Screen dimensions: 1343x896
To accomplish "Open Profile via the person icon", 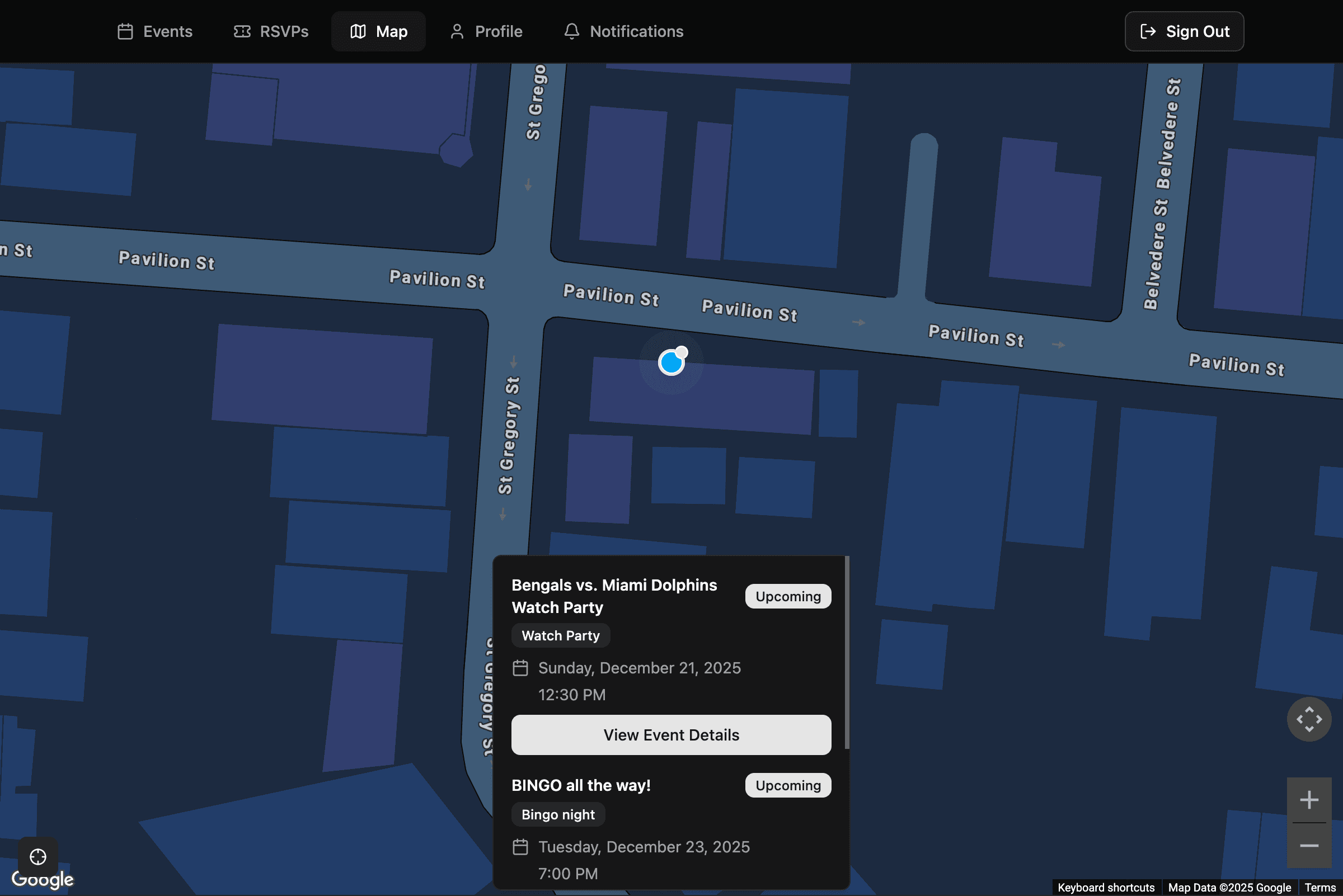I will (x=457, y=31).
